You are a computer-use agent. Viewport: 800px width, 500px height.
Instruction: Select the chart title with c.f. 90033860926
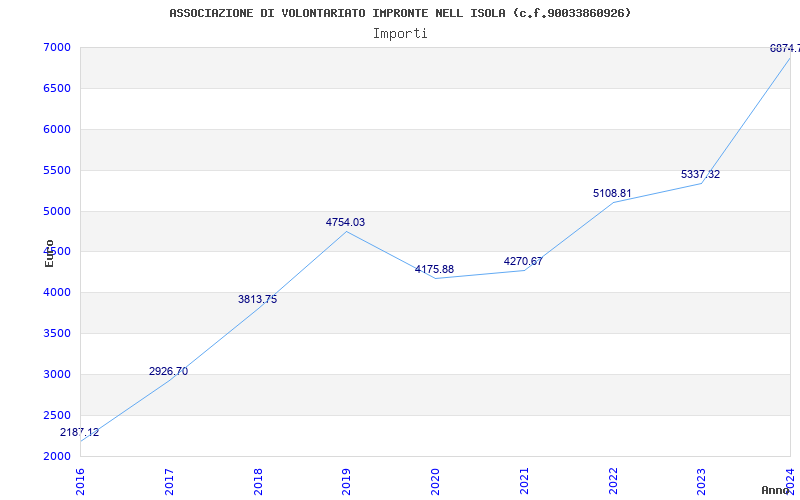(400, 13)
